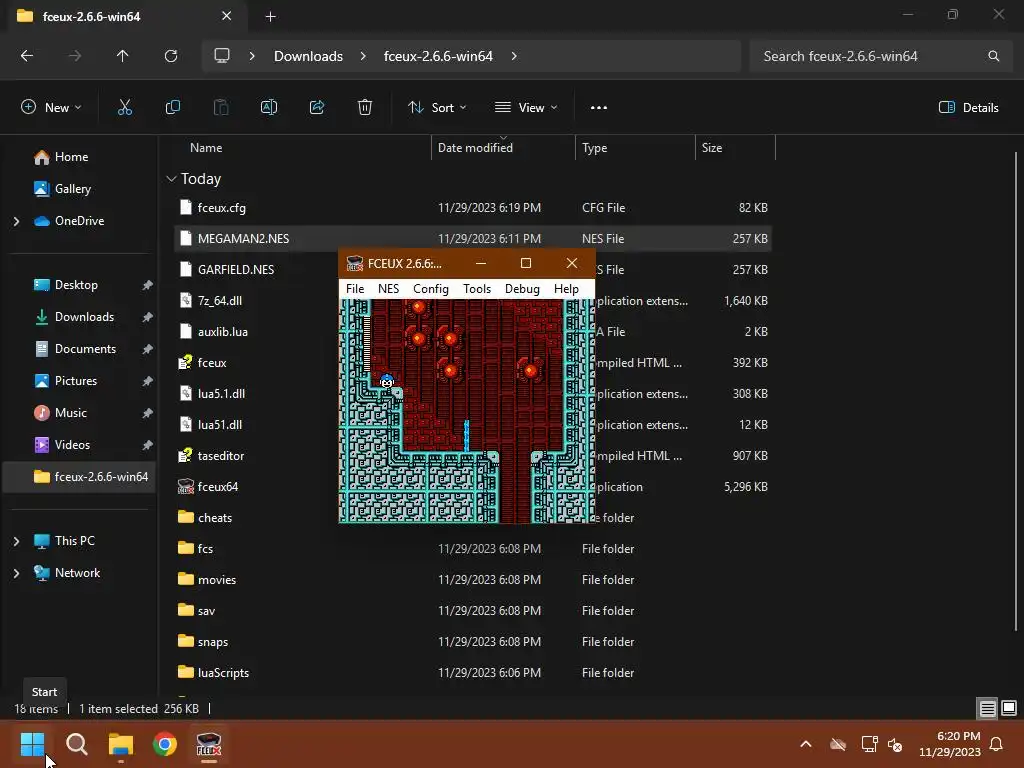Open Downloads in quick access
The image size is (1024, 768).
coord(84,317)
